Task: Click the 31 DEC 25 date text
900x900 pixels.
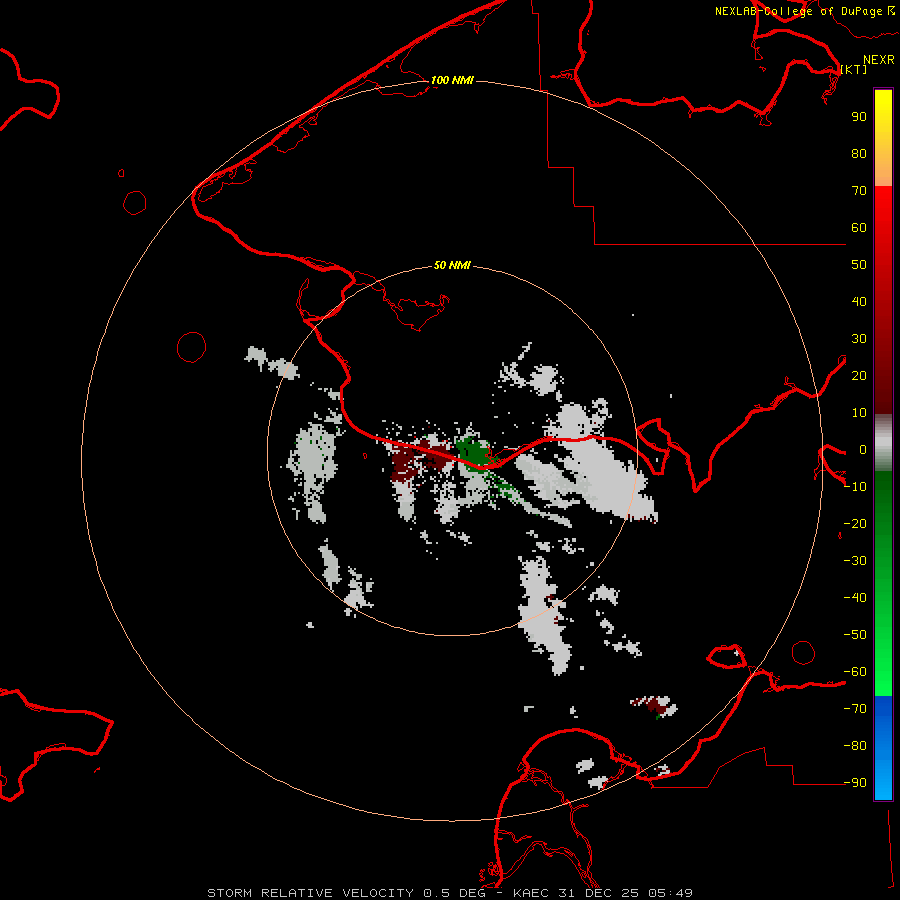Action: pyautogui.click(x=598, y=893)
